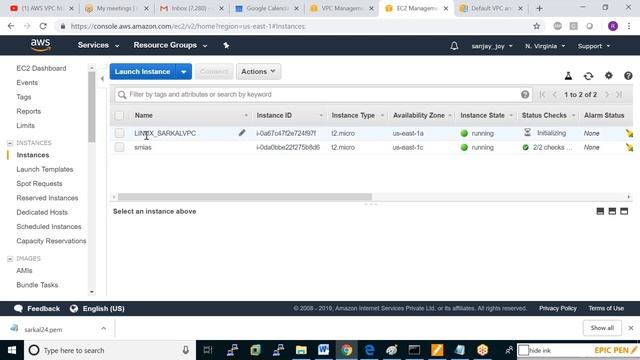Switch to the Google Calendar browser tab

(267, 8)
